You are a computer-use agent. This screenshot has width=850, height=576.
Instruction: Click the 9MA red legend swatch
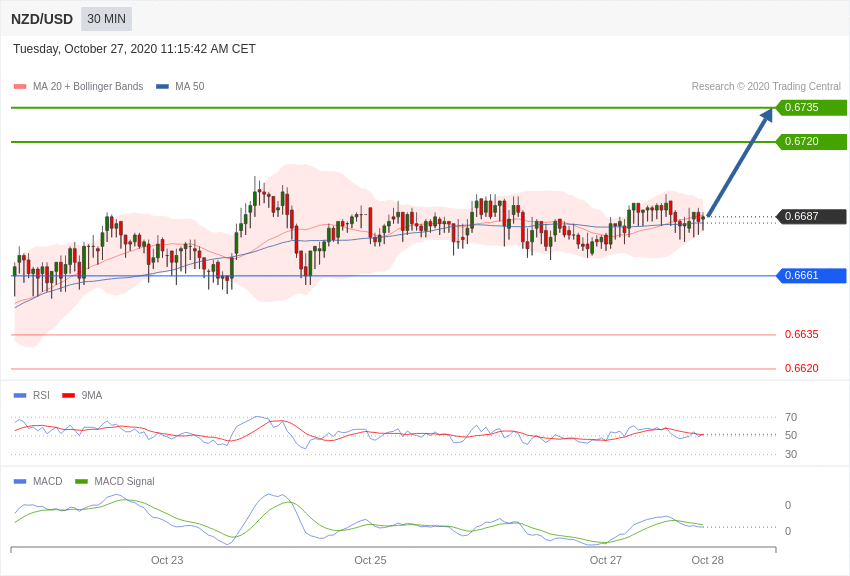pyautogui.click(x=69, y=396)
